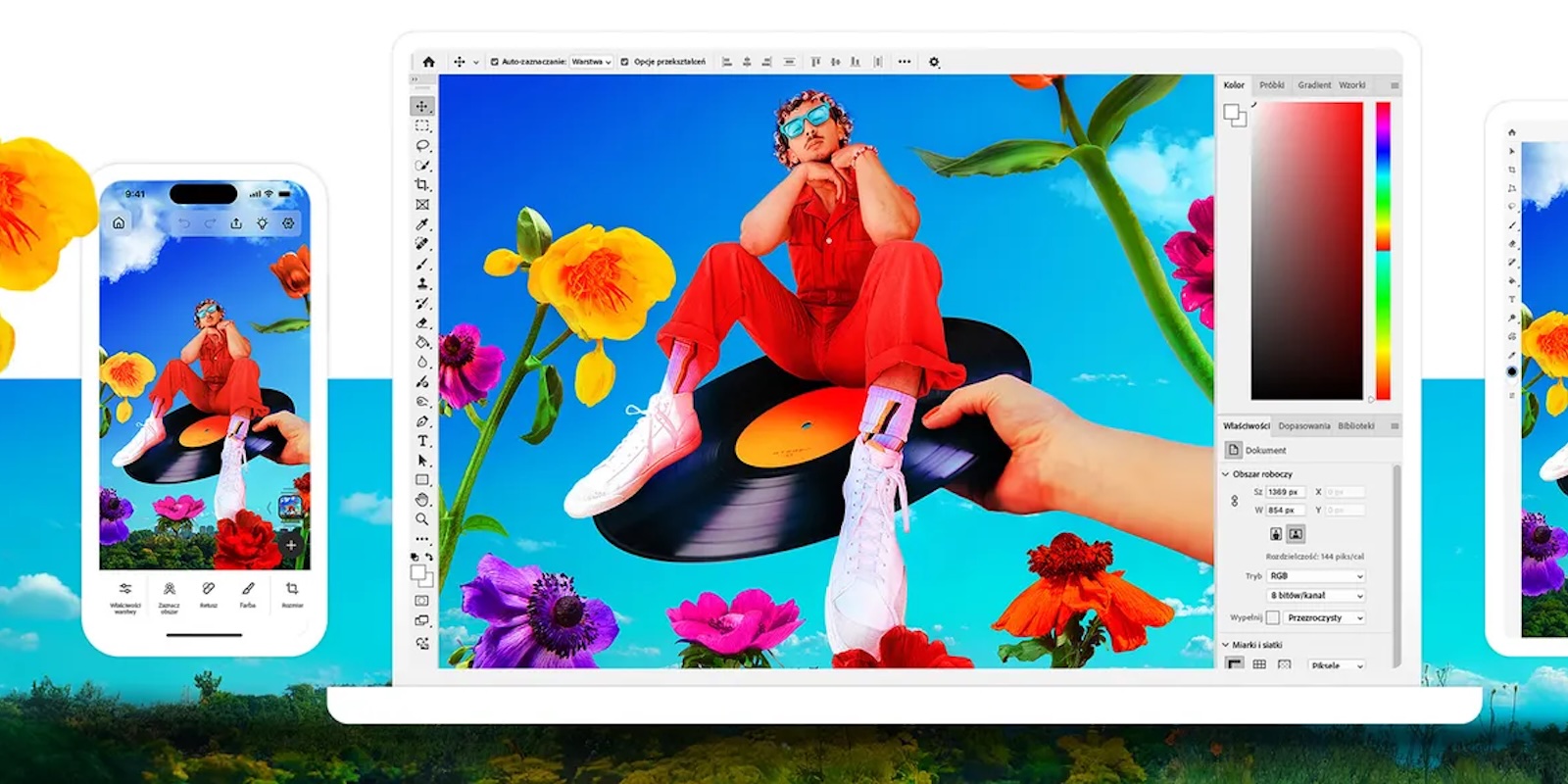Select the Crop tool in laptop toolbar
1568x784 pixels.
(x=422, y=184)
